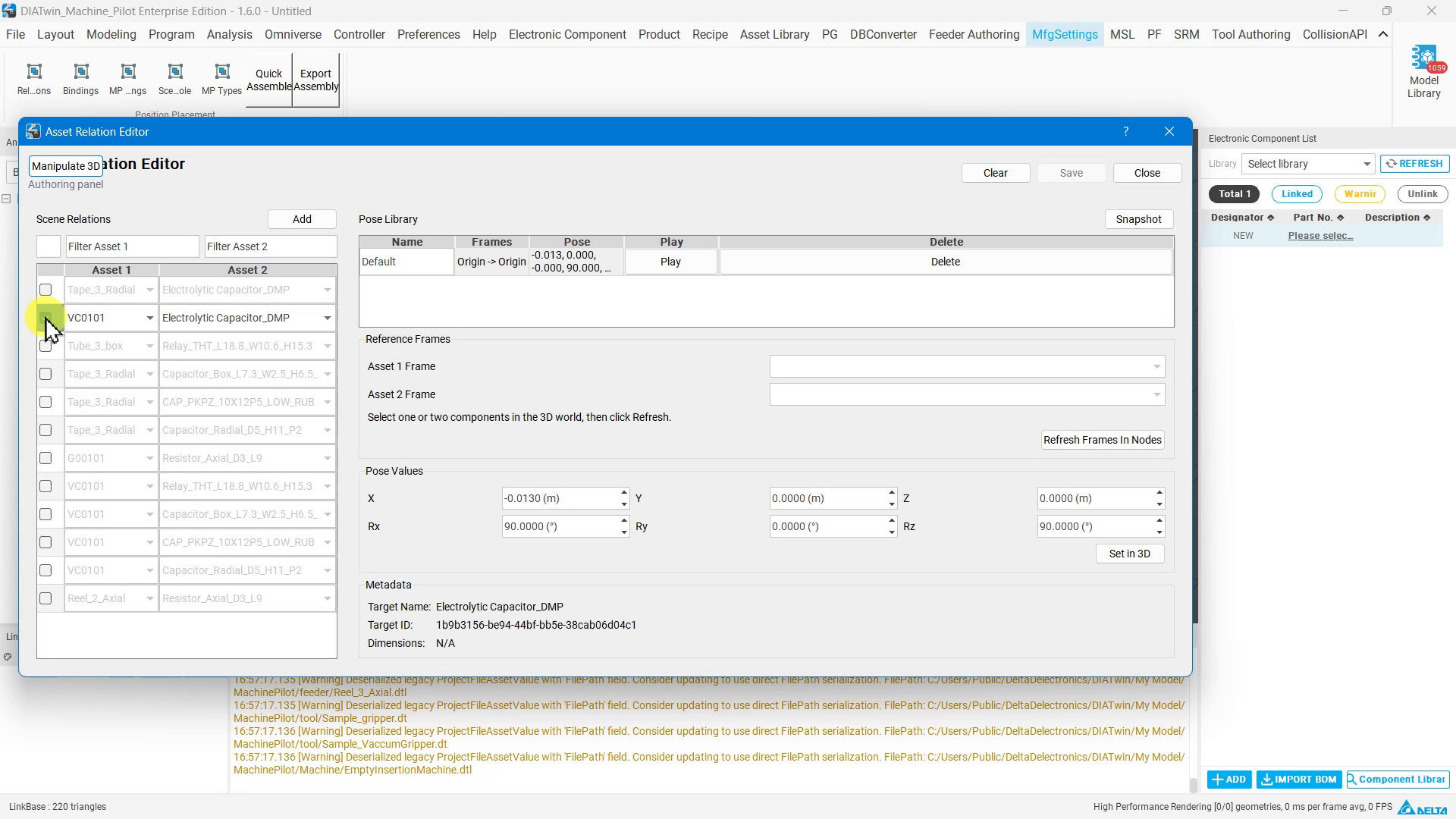Click the Export Assembly button

(316, 80)
